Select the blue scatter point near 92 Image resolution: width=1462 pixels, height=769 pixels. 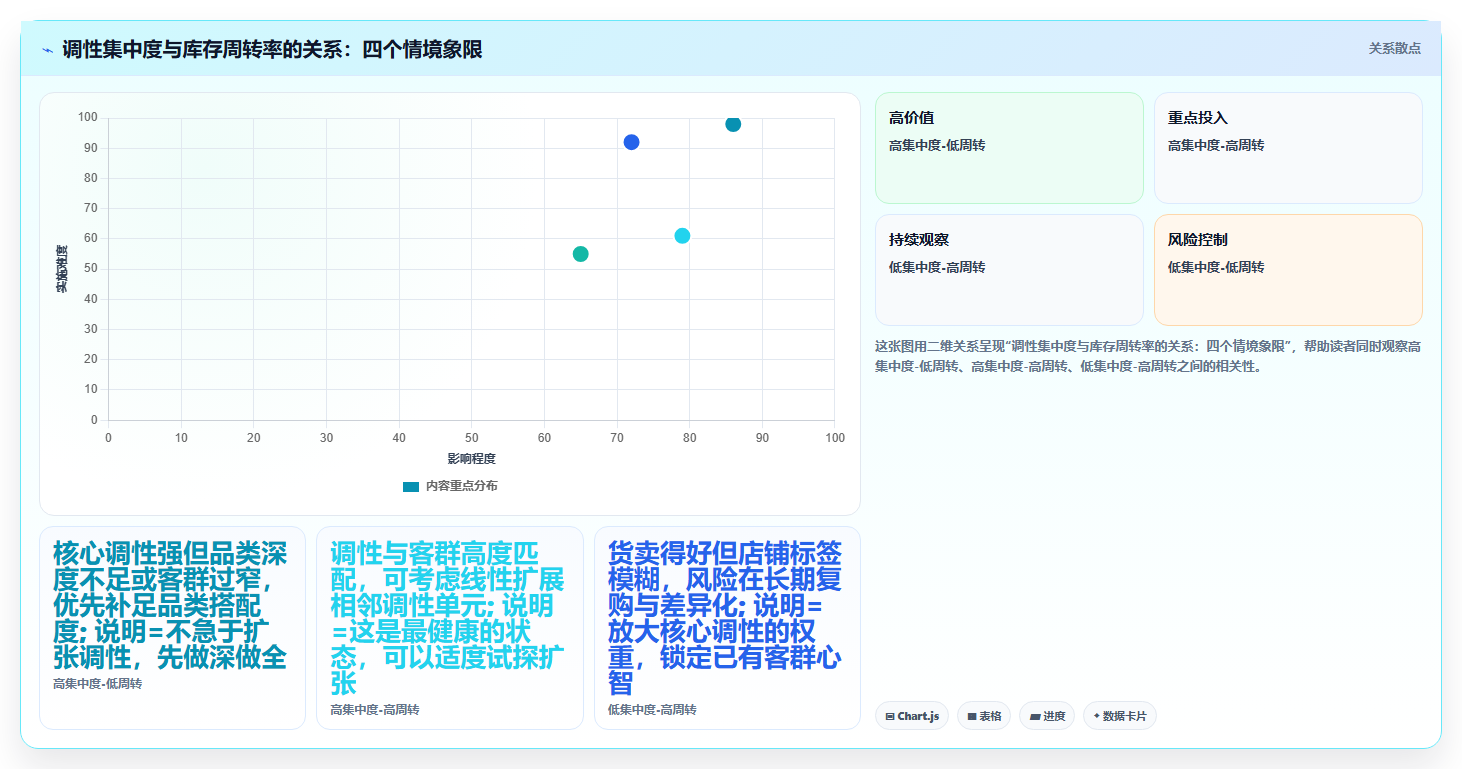point(631,142)
